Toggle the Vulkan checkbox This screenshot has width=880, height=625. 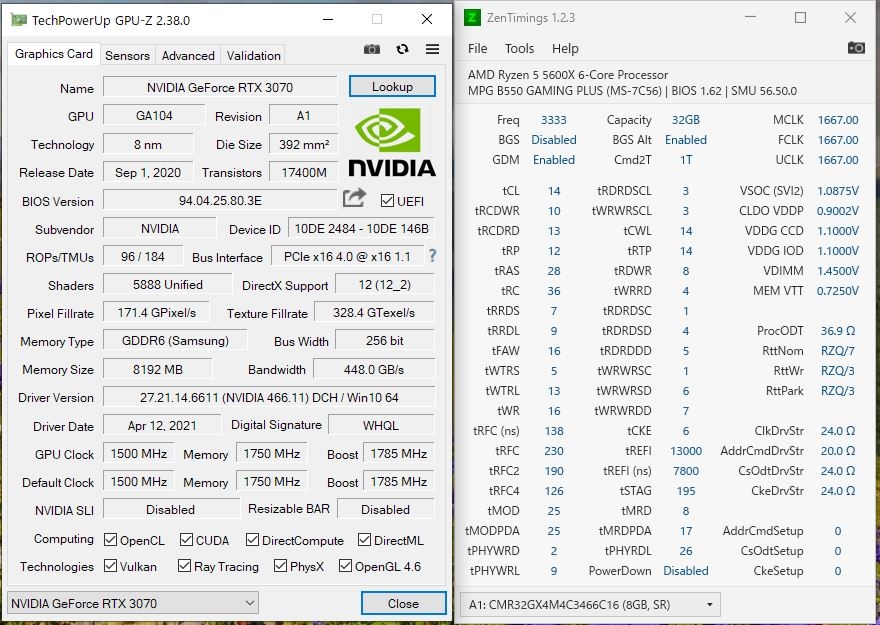[x=111, y=566]
